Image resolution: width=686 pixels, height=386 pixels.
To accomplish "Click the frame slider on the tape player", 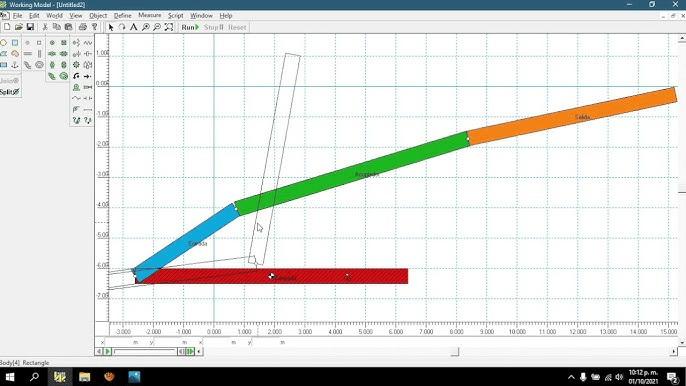I will click(145, 351).
